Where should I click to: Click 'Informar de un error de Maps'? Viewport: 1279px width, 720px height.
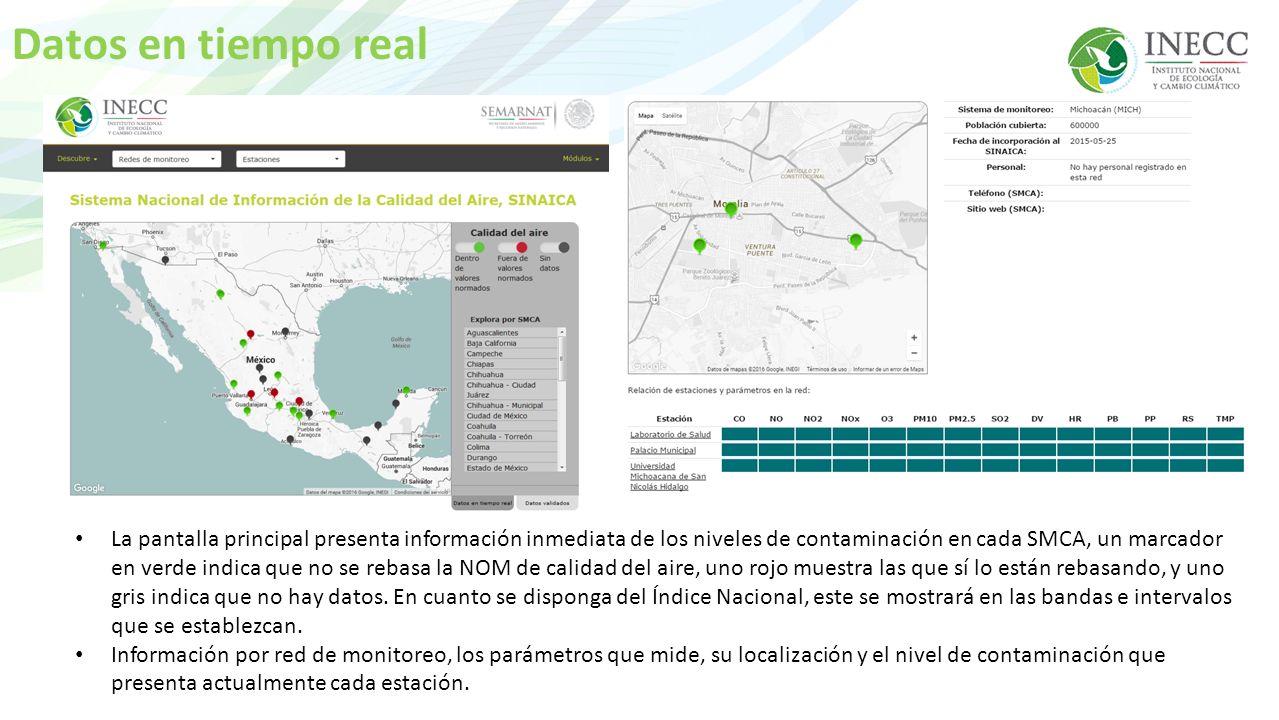889,369
